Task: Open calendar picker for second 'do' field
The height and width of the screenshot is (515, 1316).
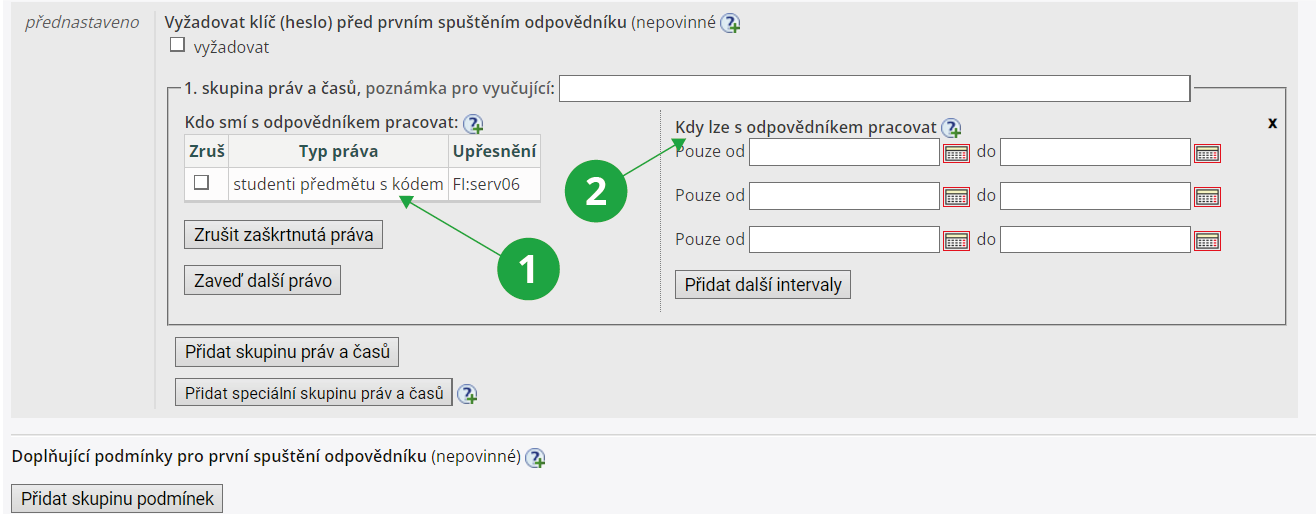Action: pos(1208,196)
